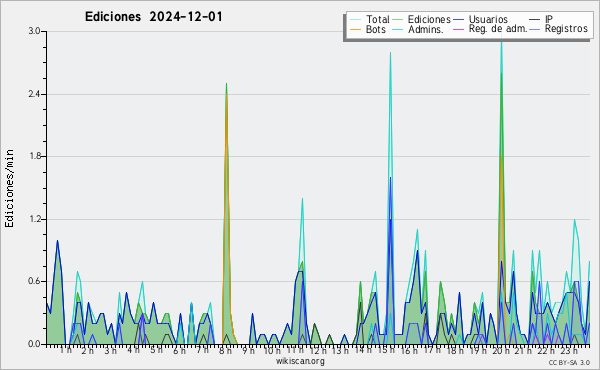This screenshot has height=370, width=600.
Task: Click the '17 h' x-axis label
Action: point(432,350)
